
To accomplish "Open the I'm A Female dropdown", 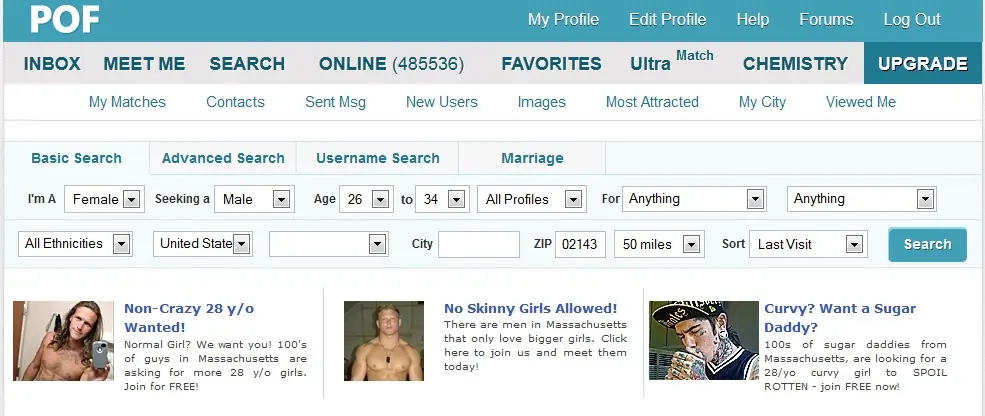I will (x=104, y=199).
